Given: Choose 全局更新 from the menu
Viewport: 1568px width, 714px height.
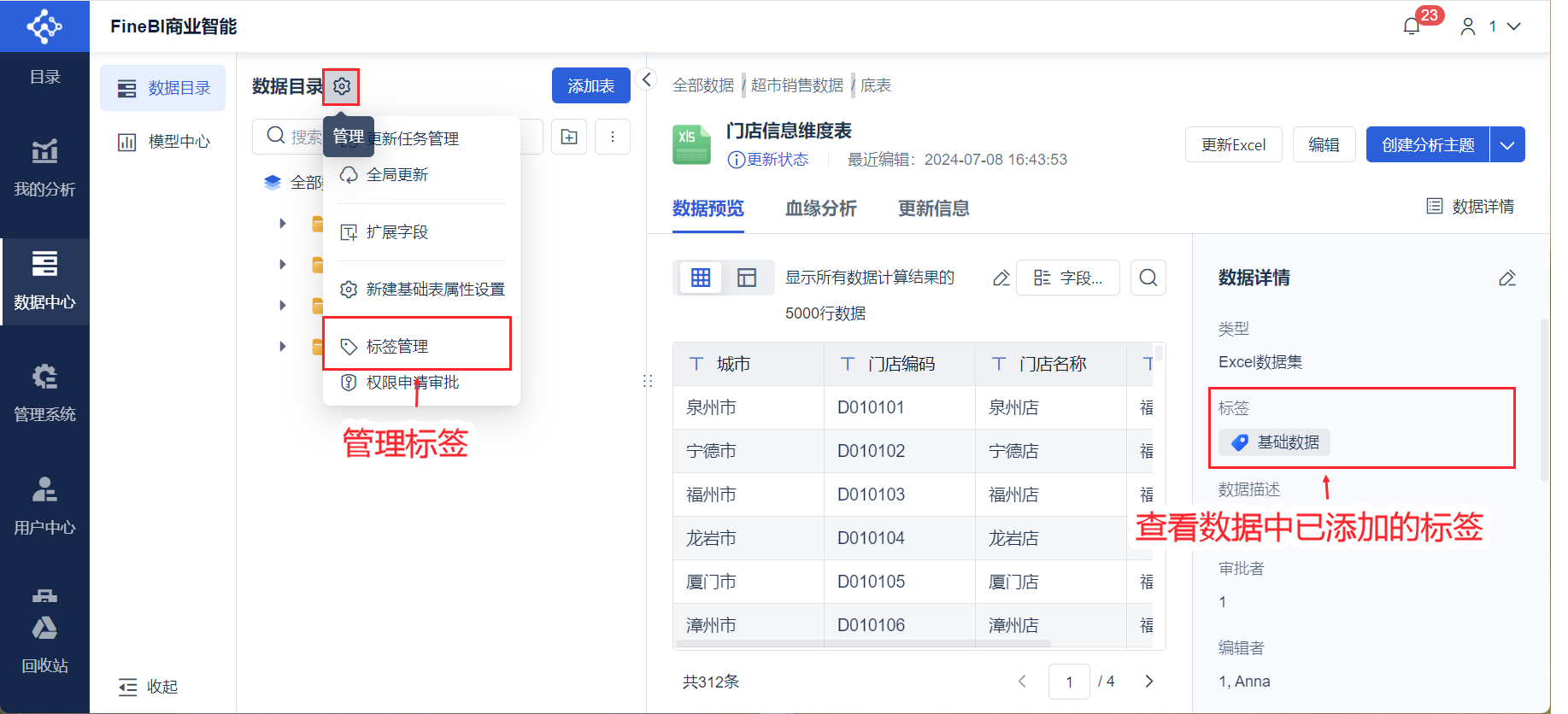Looking at the screenshot, I should (421, 175).
